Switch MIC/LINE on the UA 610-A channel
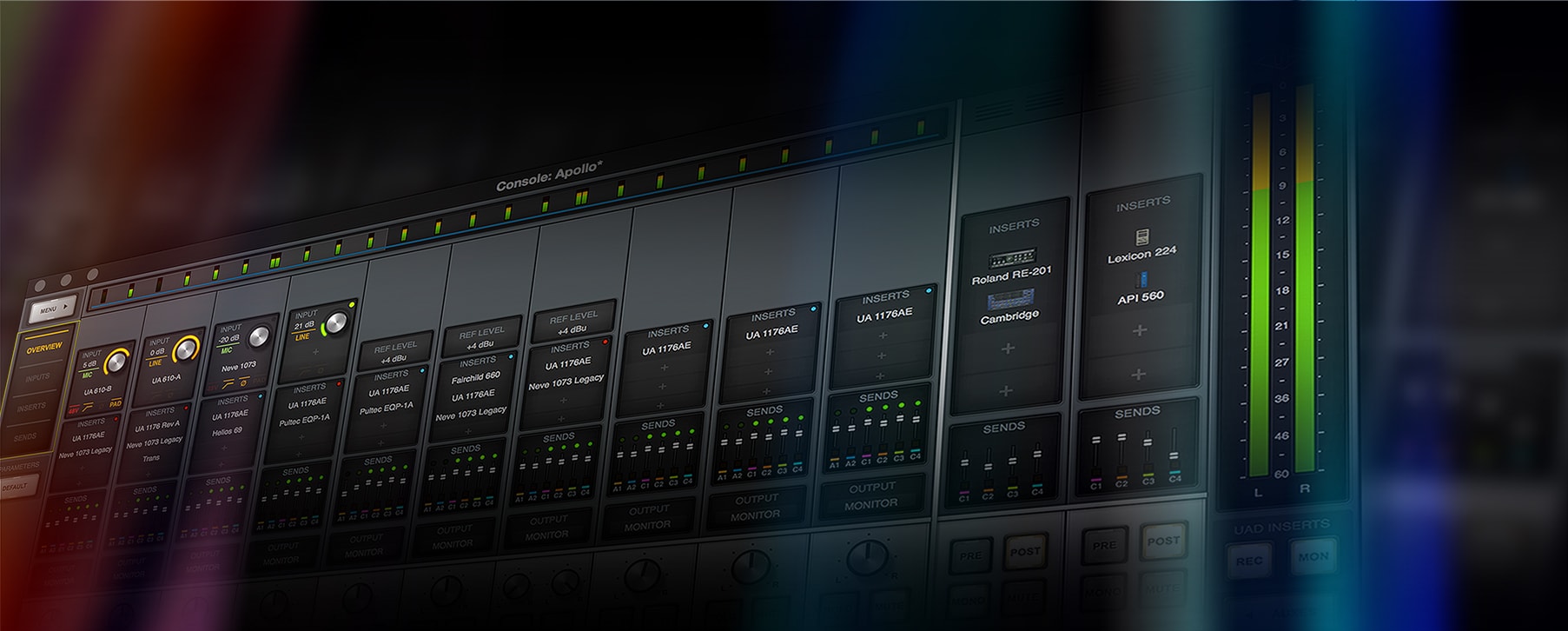This screenshot has height=631, width=1568. click(x=155, y=363)
